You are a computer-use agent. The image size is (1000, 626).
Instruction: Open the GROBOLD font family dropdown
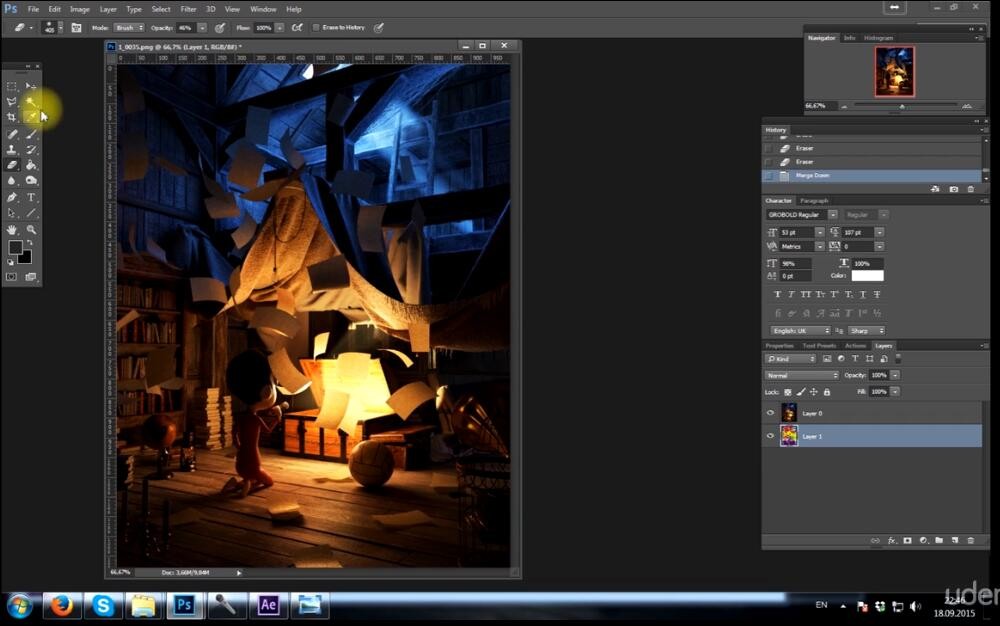(x=832, y=215)
